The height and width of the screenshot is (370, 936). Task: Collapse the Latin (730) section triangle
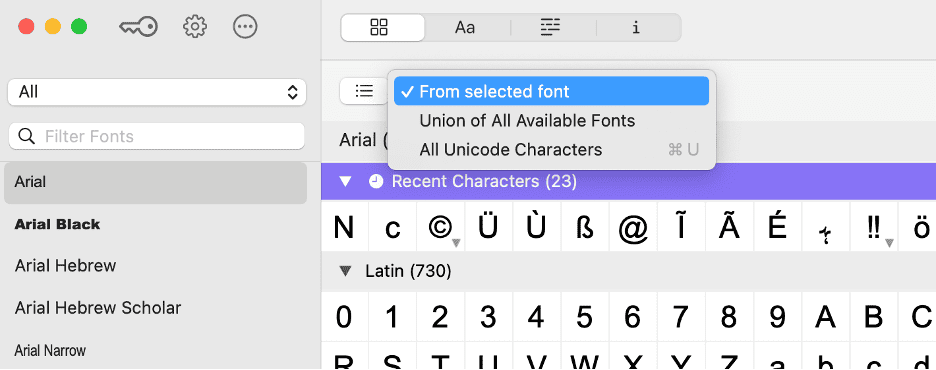click(x=345, y=272)
